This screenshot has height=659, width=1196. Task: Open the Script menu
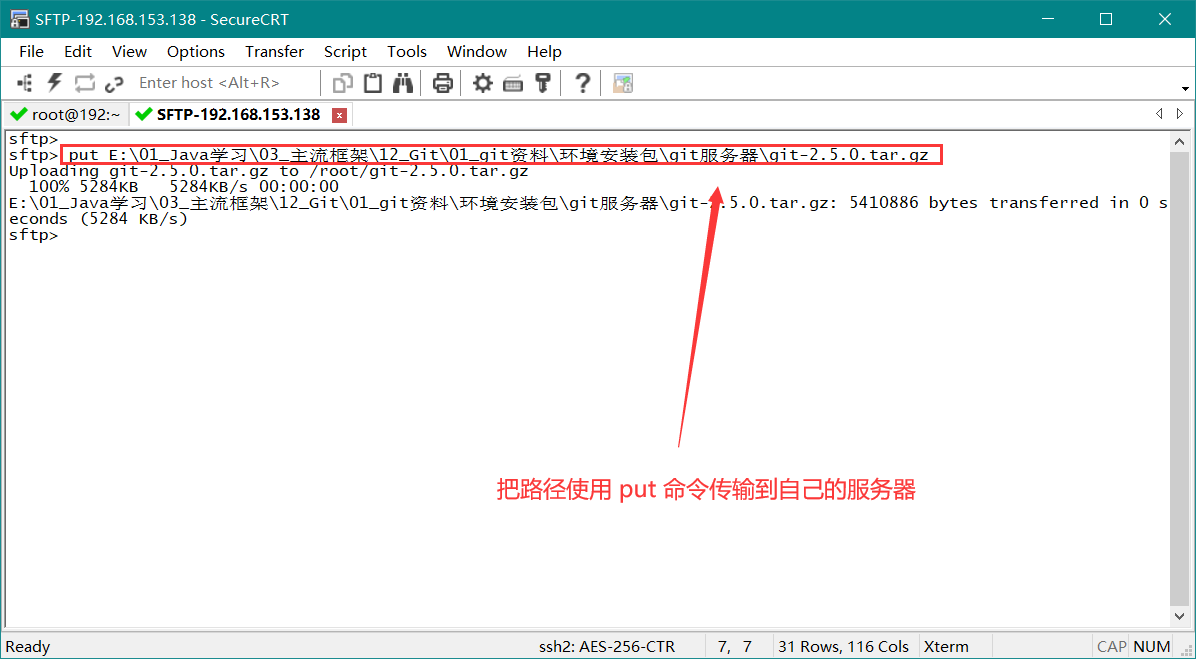pos(345,51)
